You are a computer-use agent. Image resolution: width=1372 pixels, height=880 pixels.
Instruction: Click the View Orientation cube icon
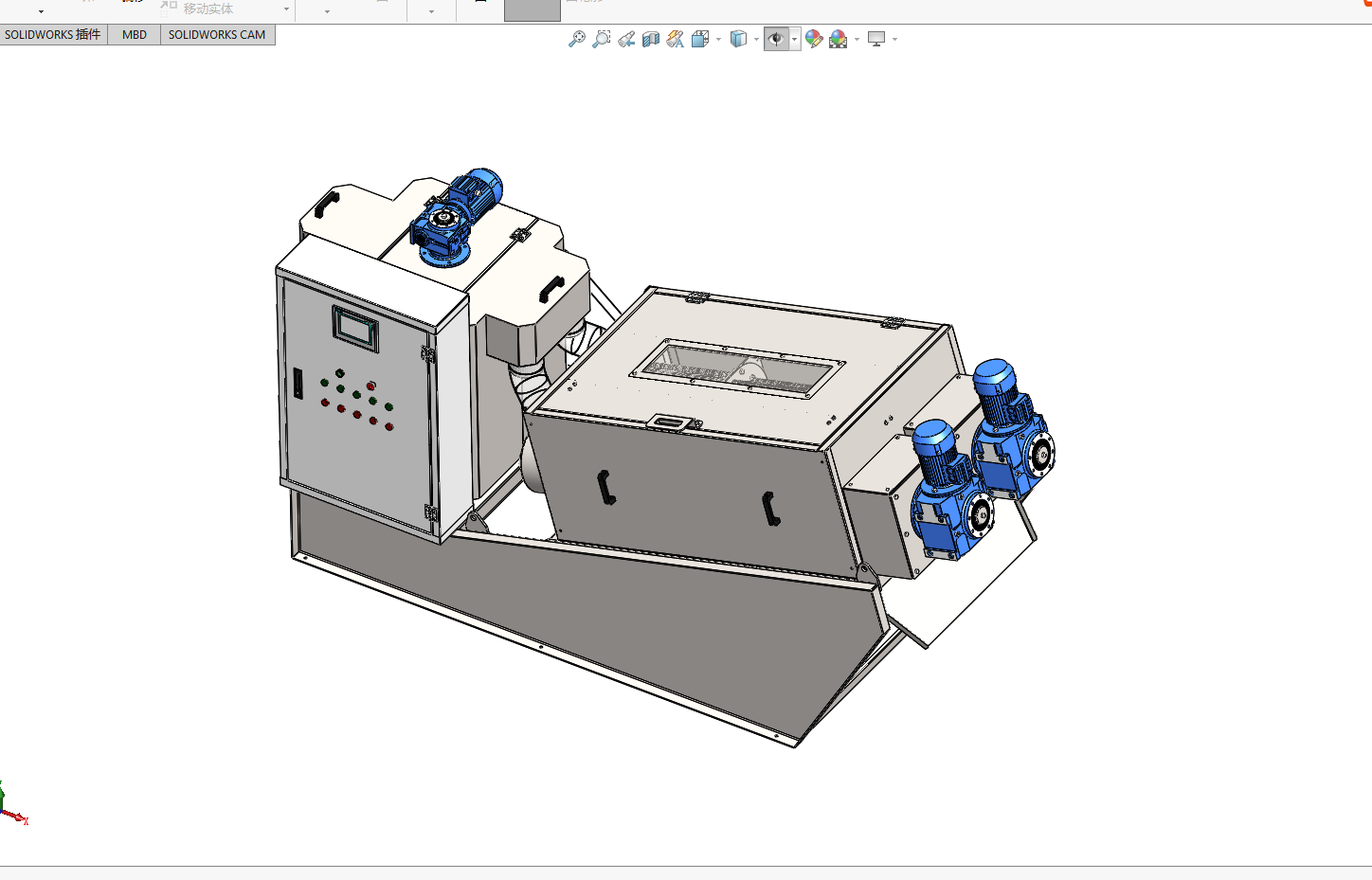coord(700,39)
